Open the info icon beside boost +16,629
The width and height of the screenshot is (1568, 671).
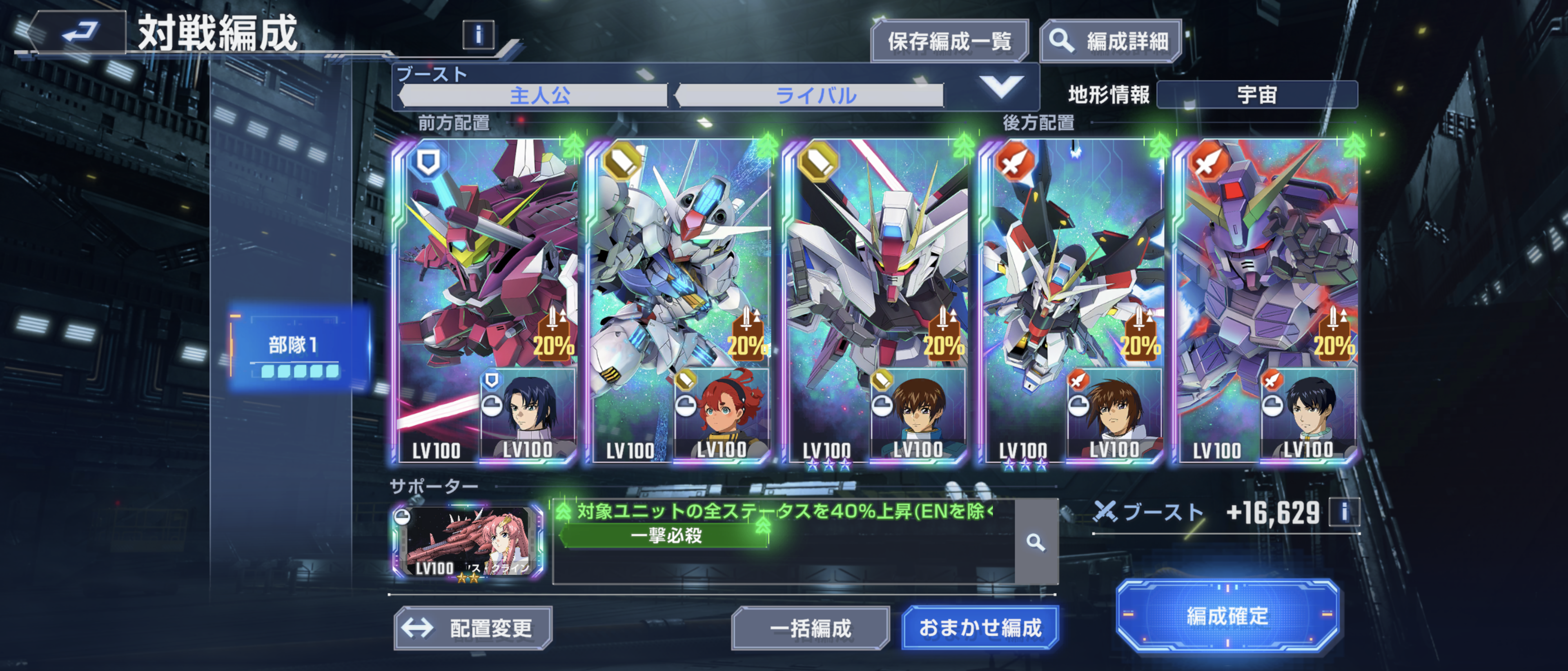[1344, 511]
